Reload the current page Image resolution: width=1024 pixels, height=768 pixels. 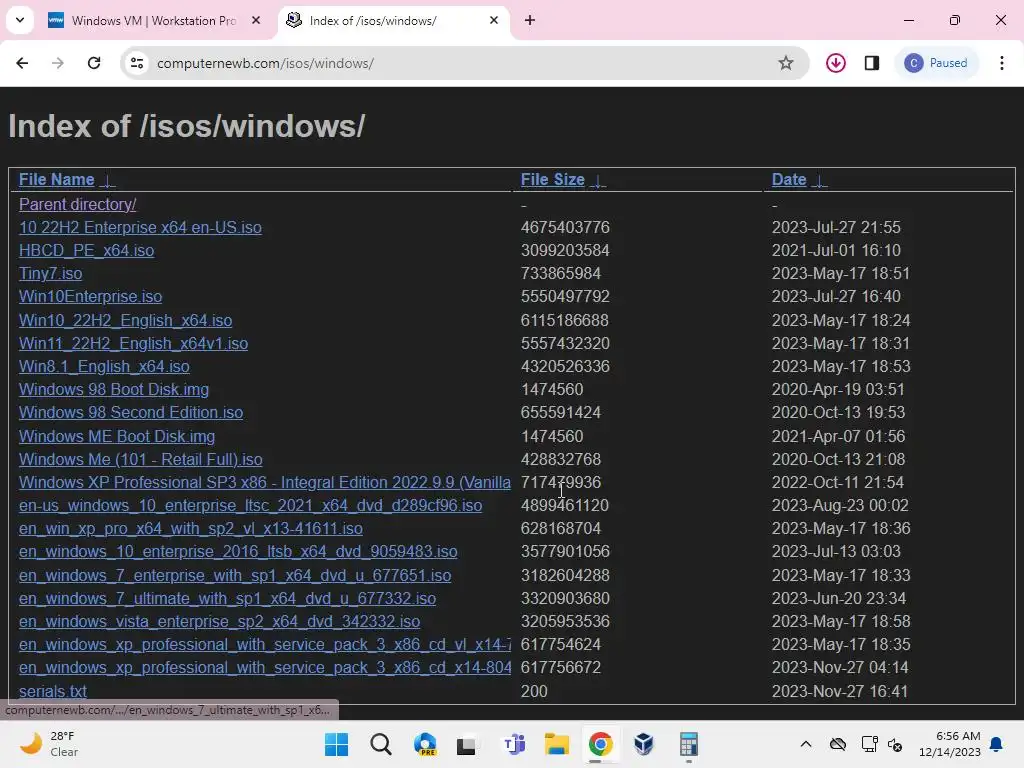point(94,63)
